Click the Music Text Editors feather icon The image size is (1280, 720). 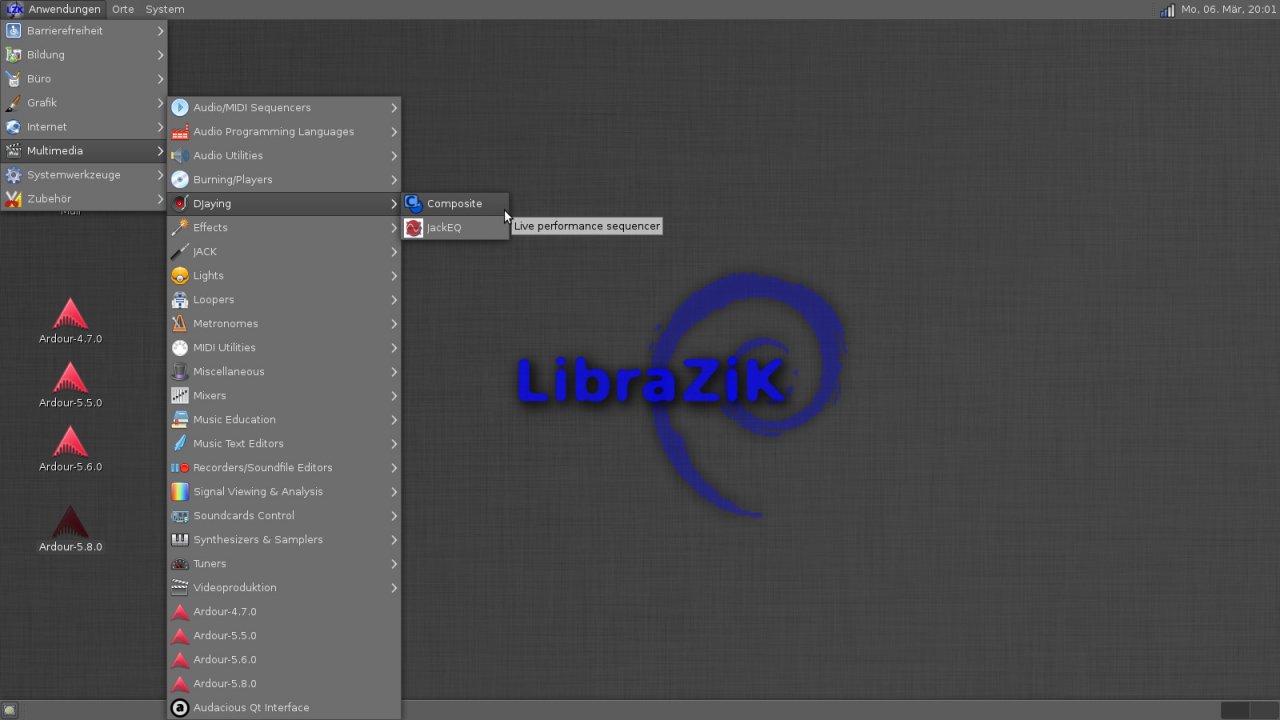pos(180,443)
